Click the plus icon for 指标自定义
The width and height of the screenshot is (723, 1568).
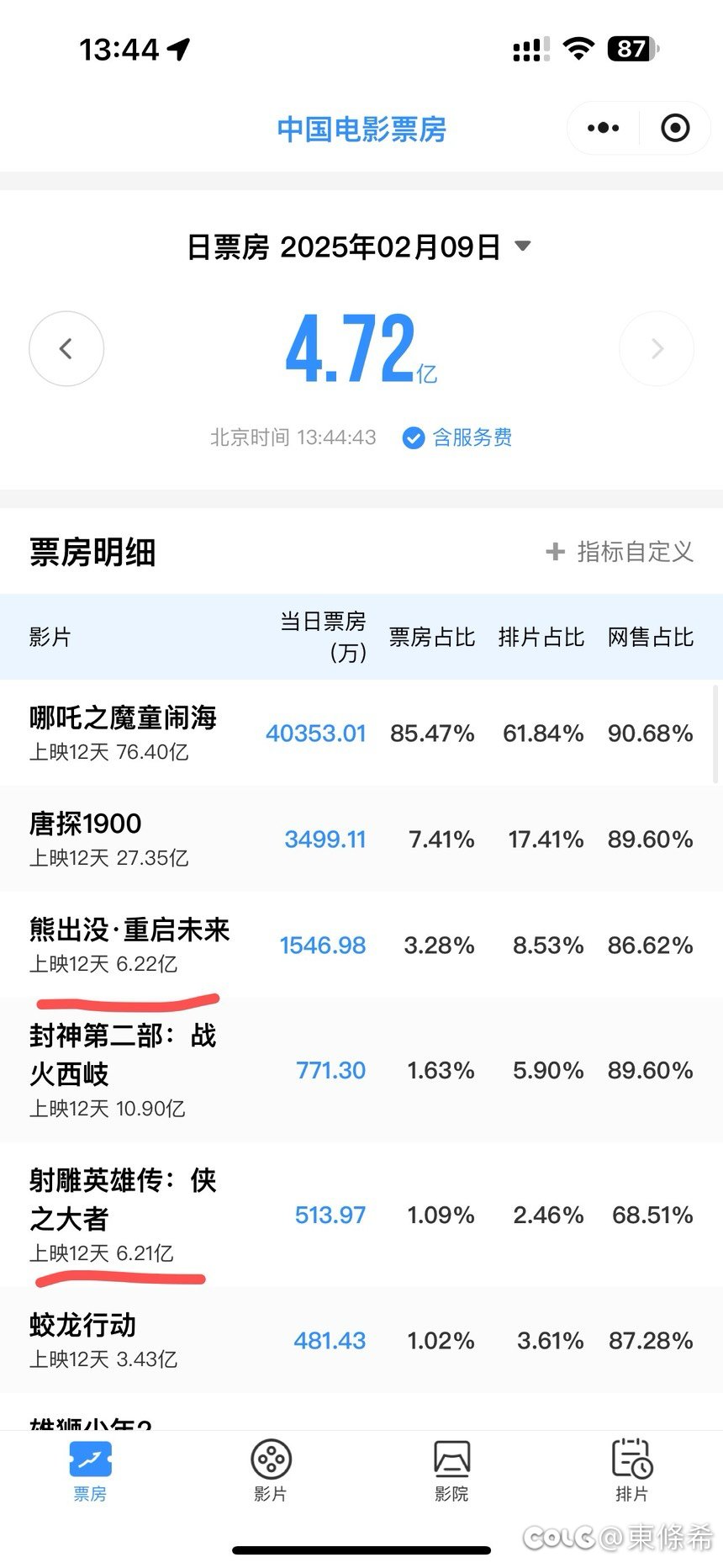click(555, 552)
